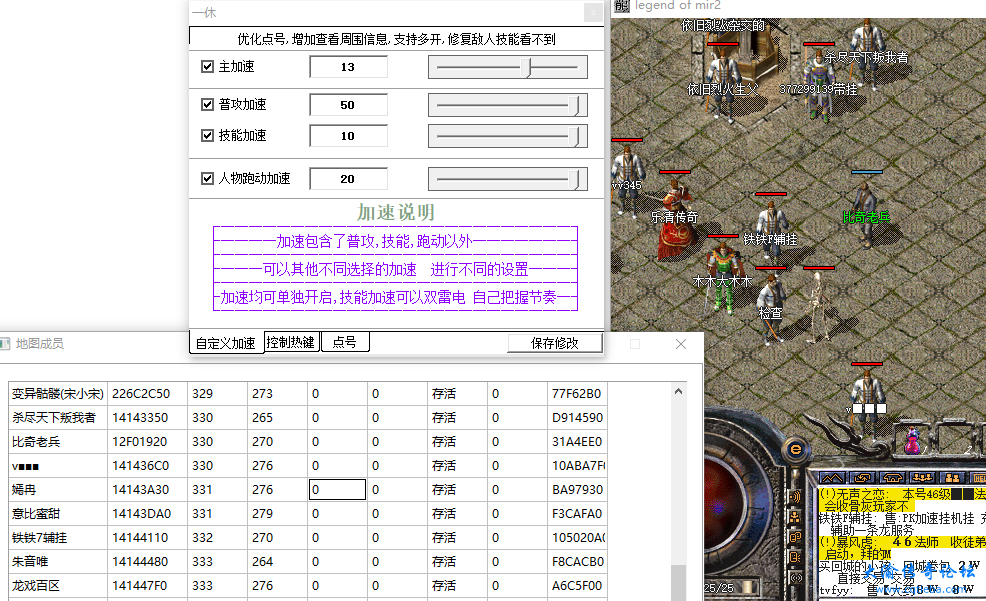Select the name cell 铁铁7辅挂
Viewport: 986px width, 601px height.
58,538
